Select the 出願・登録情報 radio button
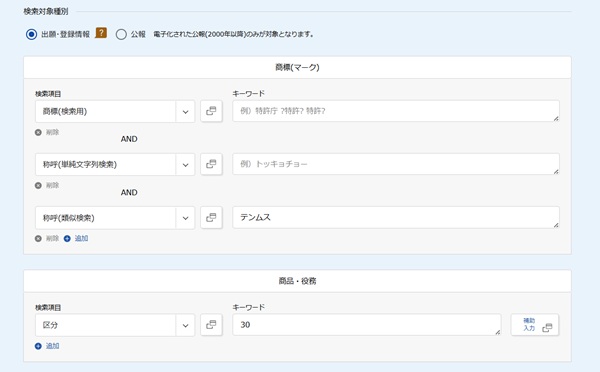 (x=31, y=34)
